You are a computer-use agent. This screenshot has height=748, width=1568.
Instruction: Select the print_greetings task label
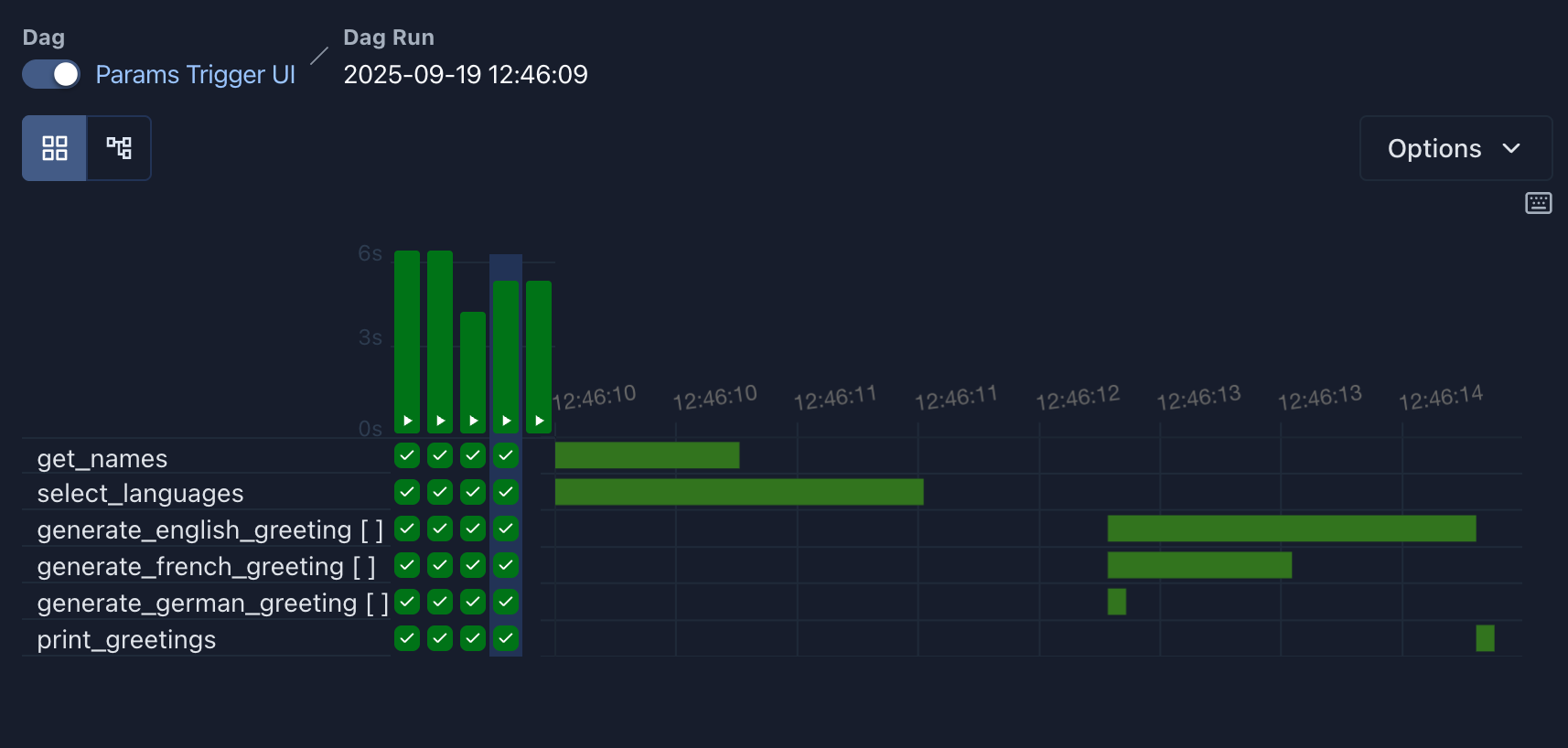pos(126,639)
